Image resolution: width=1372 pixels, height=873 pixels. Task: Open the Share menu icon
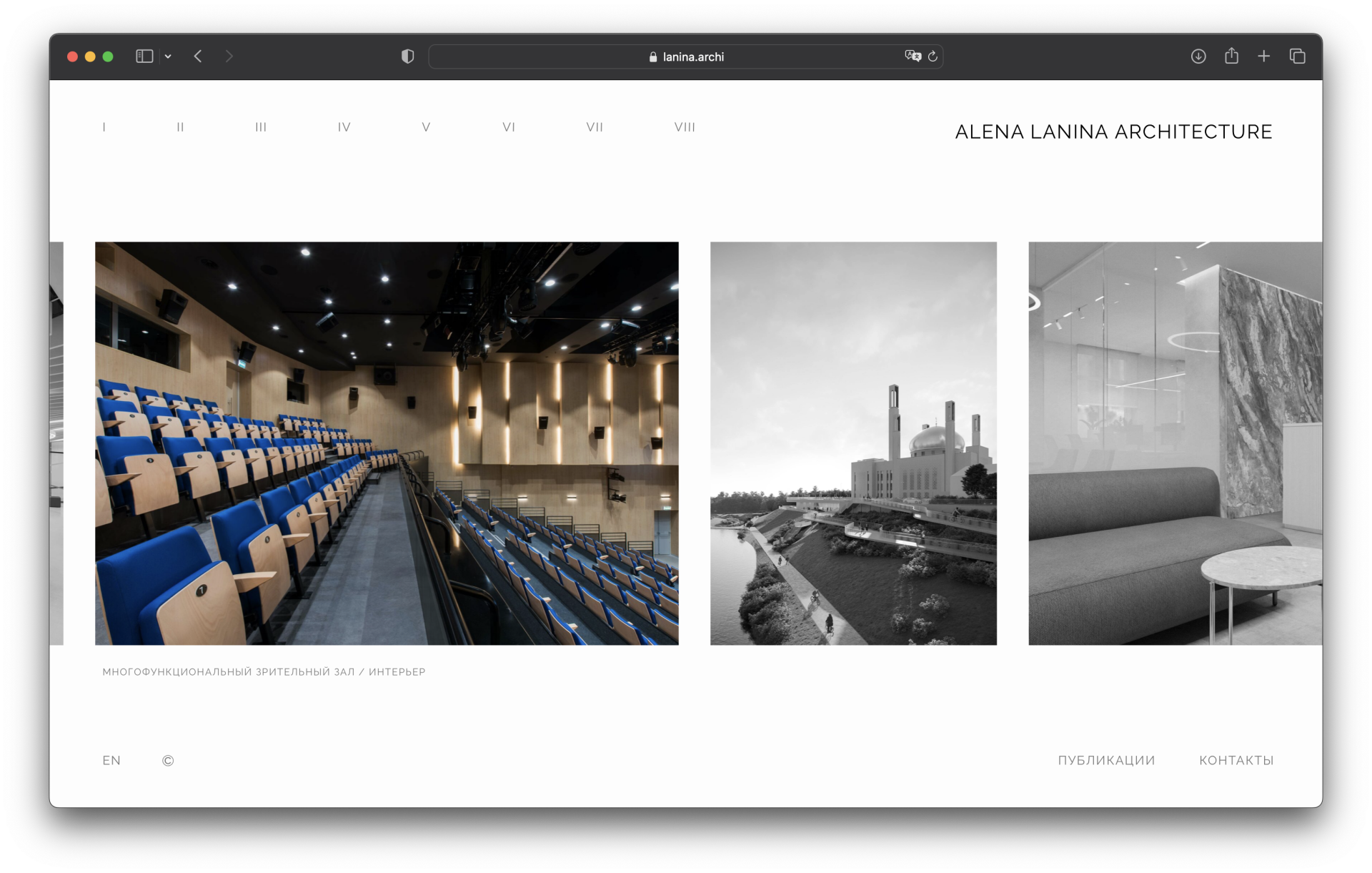[x=1231, y=56]
